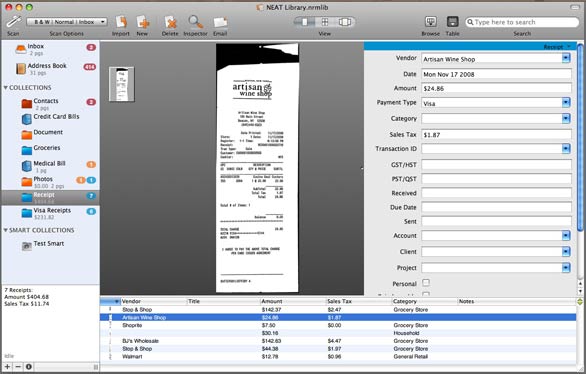The height and width of the screenshot is (374, 586).
Task: Click the receipt page thumbnail
Action: [122, 84]
